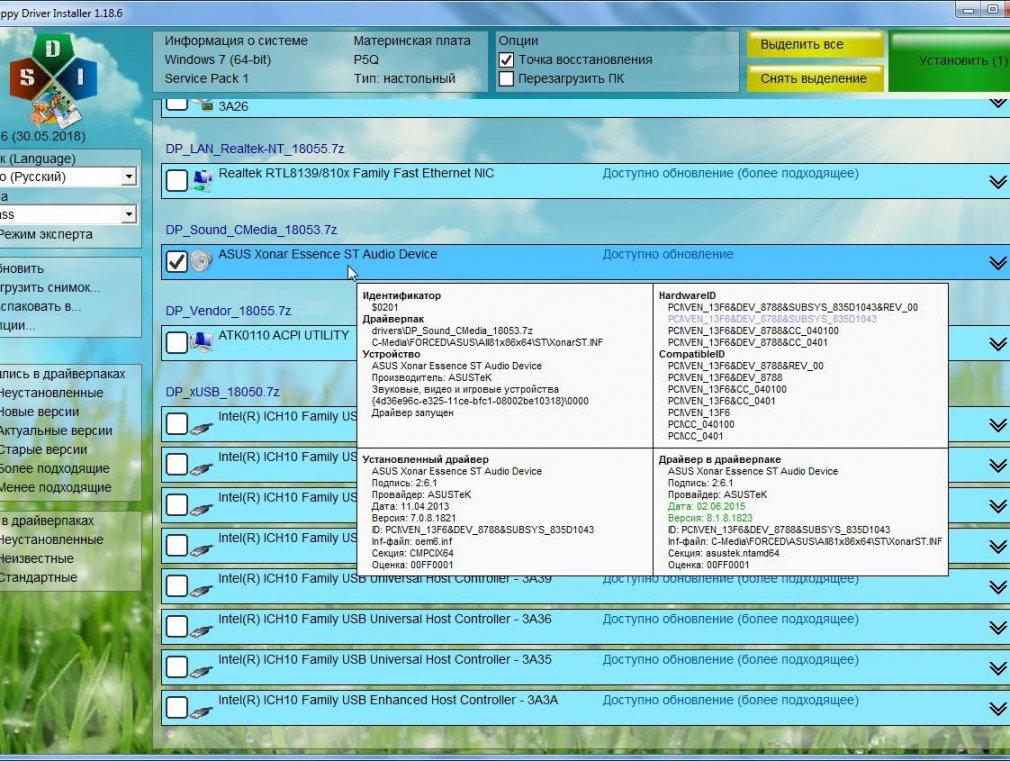Click the 'Доступно обновление' status on ASUS Xonar row
Viewport: 1010px width, 761px height.
(x=668, y=255)
